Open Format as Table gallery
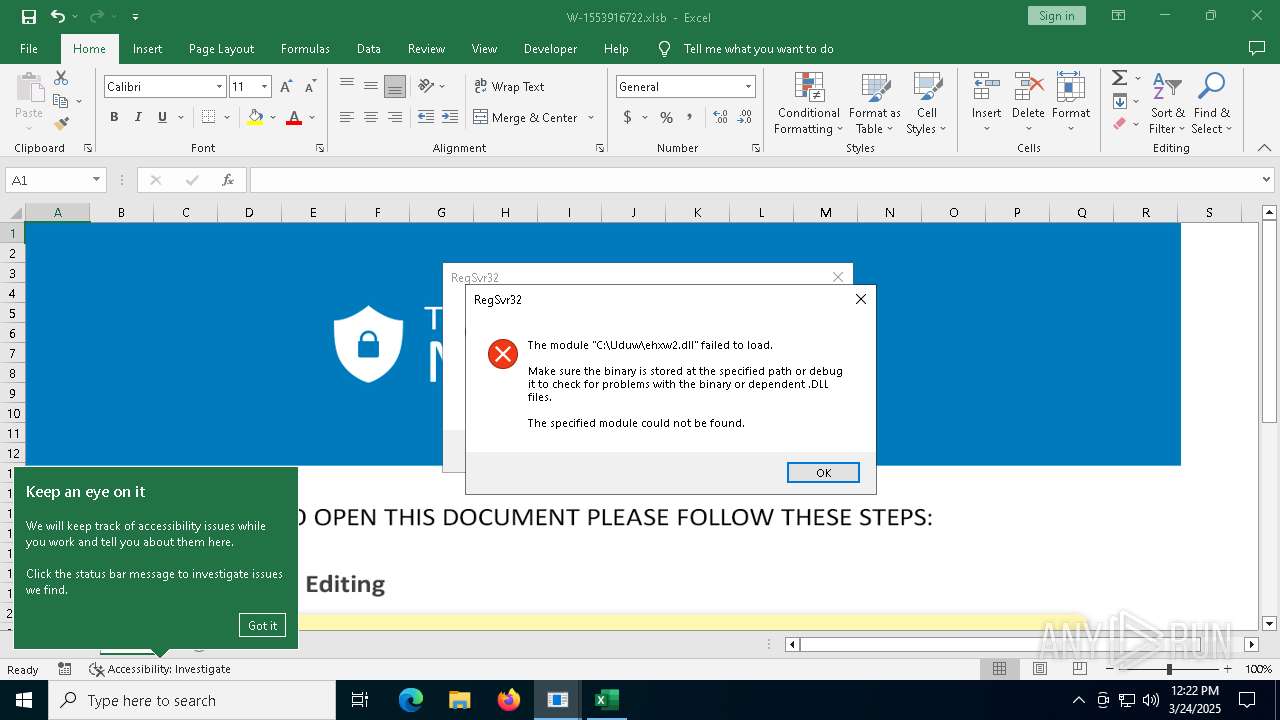Screen dimensions: 1280x720 tap(875, 104)
